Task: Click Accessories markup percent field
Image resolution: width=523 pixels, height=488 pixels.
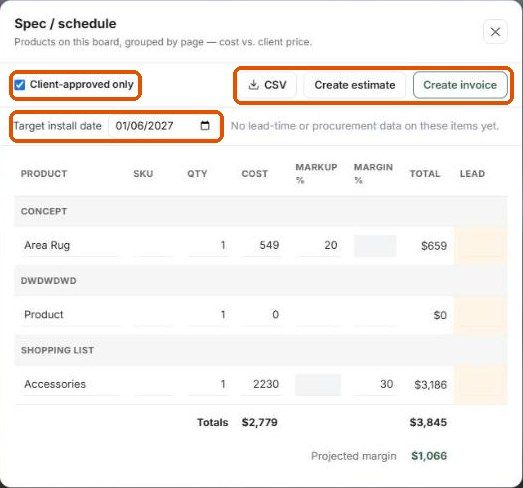Action: point(318,385)
